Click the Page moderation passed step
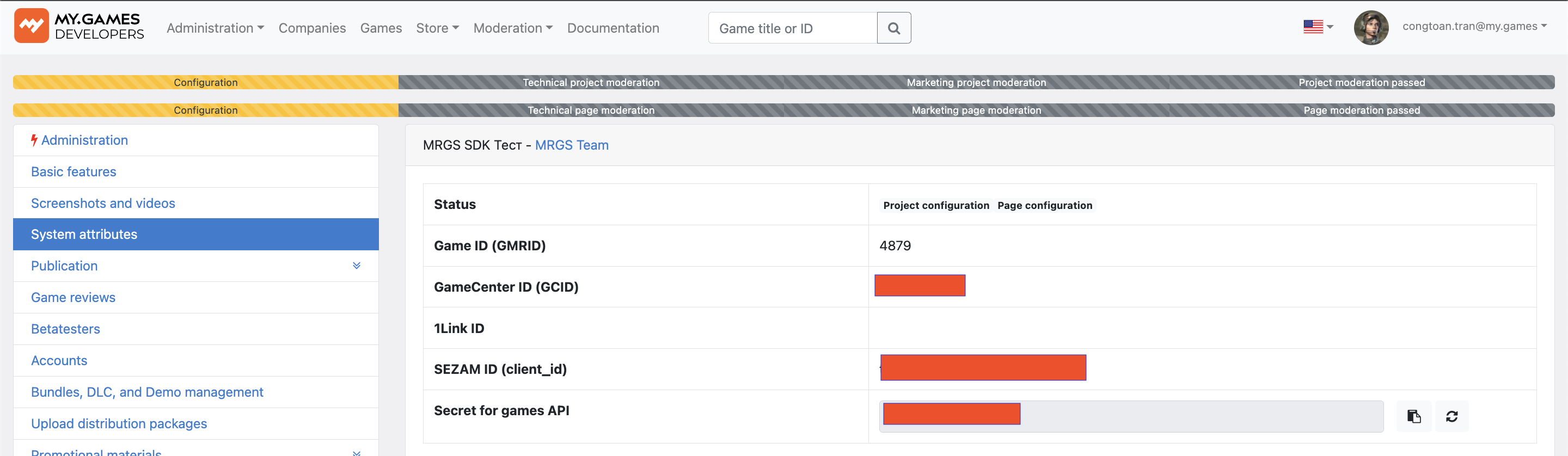The image size is (1568, 456). pyautogui.click(x=1362, y=110)
